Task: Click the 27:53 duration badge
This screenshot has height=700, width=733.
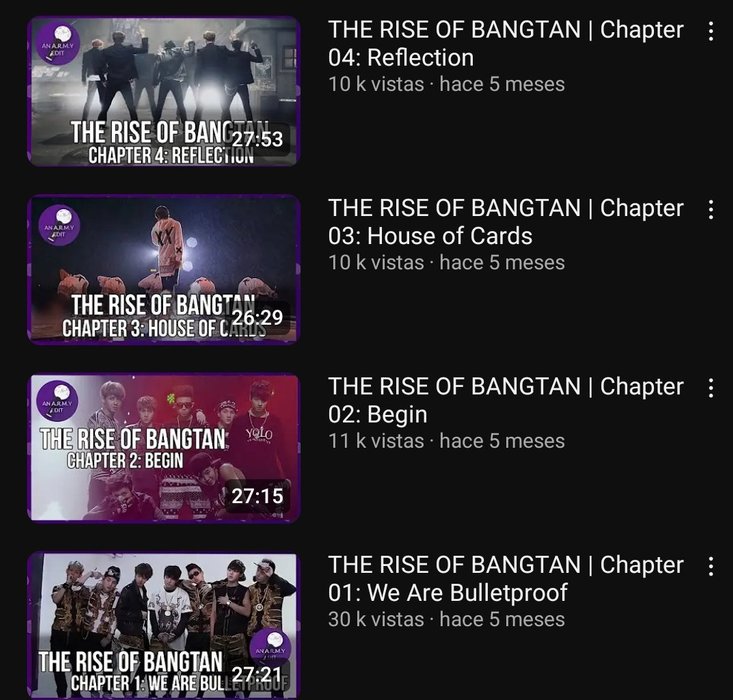Action: (257, 139)
